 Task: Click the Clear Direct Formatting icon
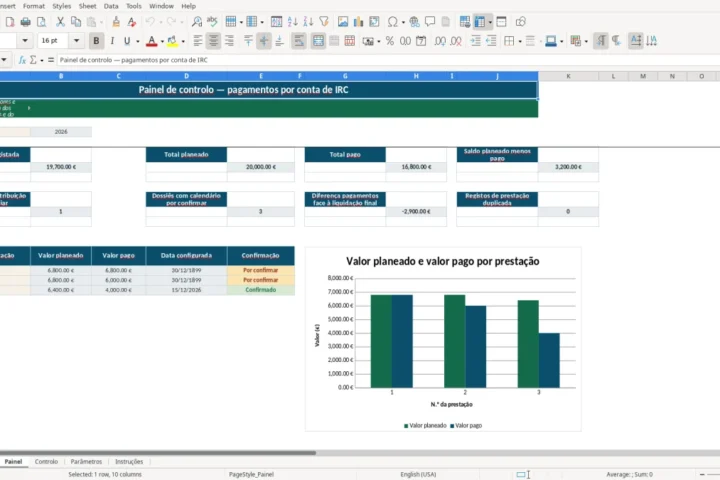[x=131, y=22]
